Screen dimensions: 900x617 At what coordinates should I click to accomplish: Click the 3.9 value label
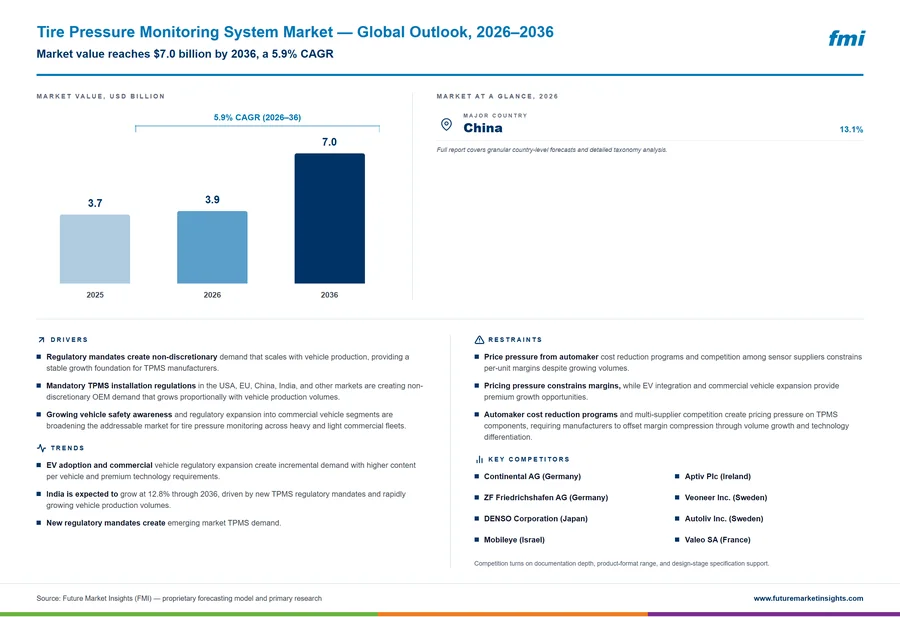coord(212,200)
